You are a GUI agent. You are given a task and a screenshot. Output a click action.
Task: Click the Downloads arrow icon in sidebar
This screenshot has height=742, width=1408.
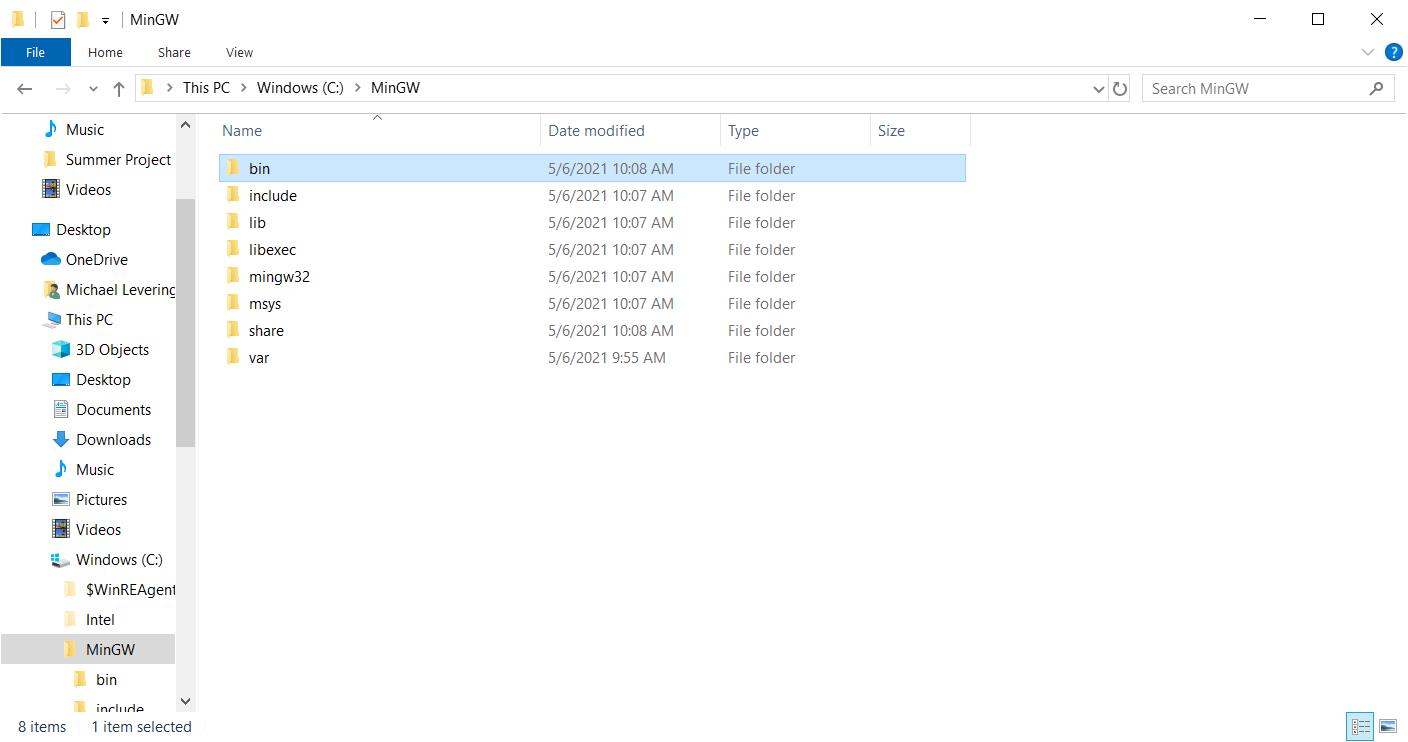60,439
